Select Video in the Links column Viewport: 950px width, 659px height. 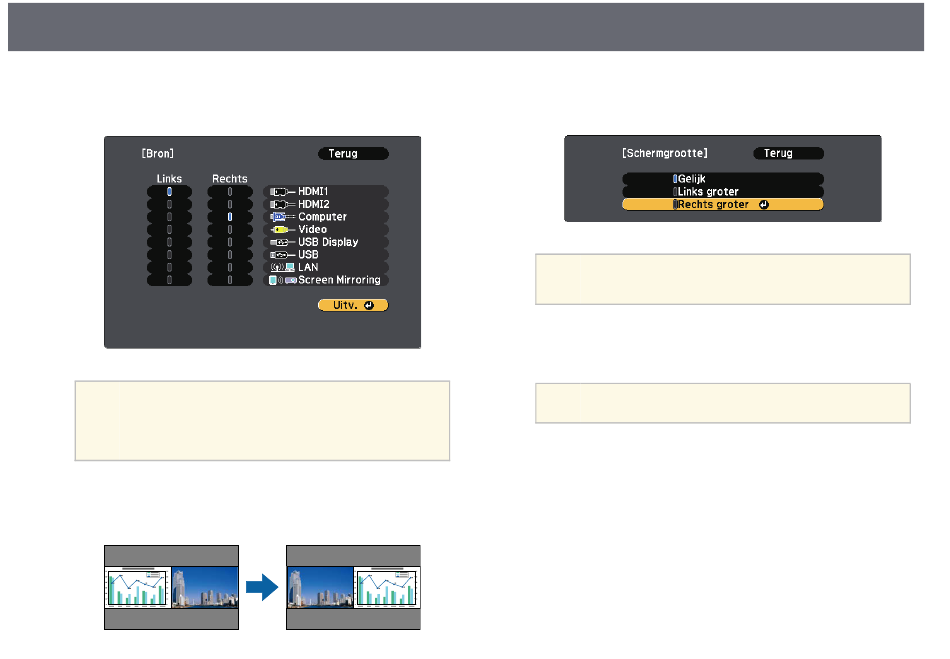(169, 230)
